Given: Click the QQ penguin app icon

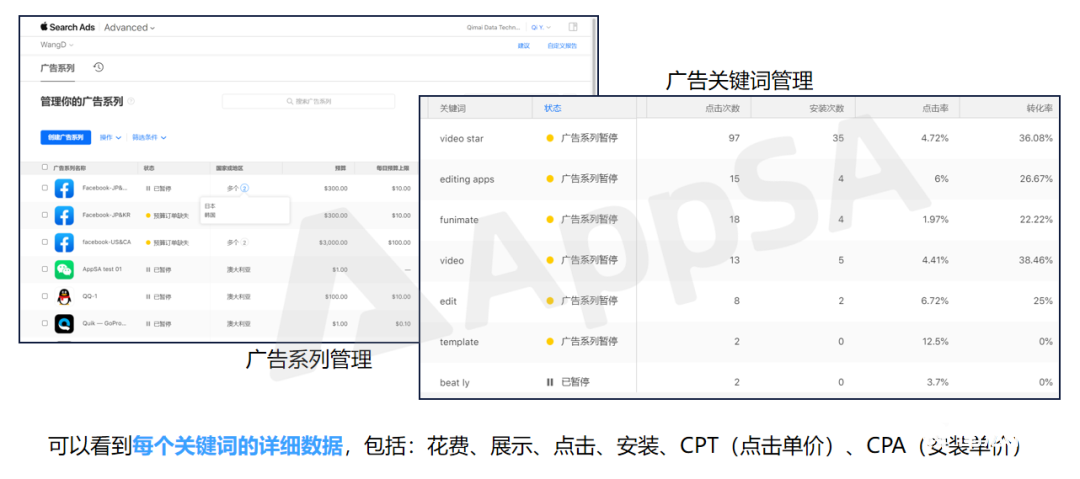Looking at the screenshot, I should pos(64,296).
